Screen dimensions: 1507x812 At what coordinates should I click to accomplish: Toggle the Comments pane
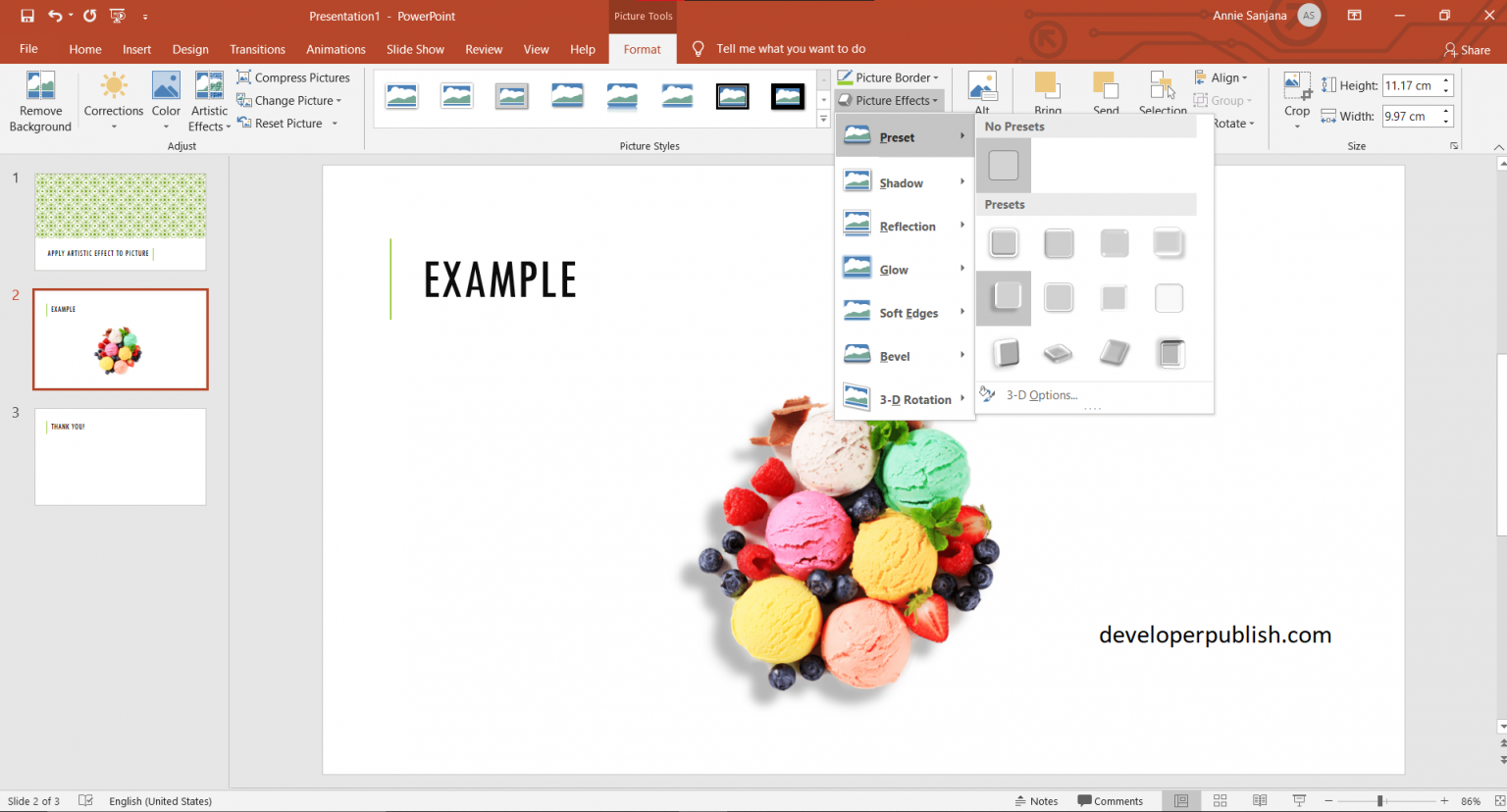coord(1112,800)
